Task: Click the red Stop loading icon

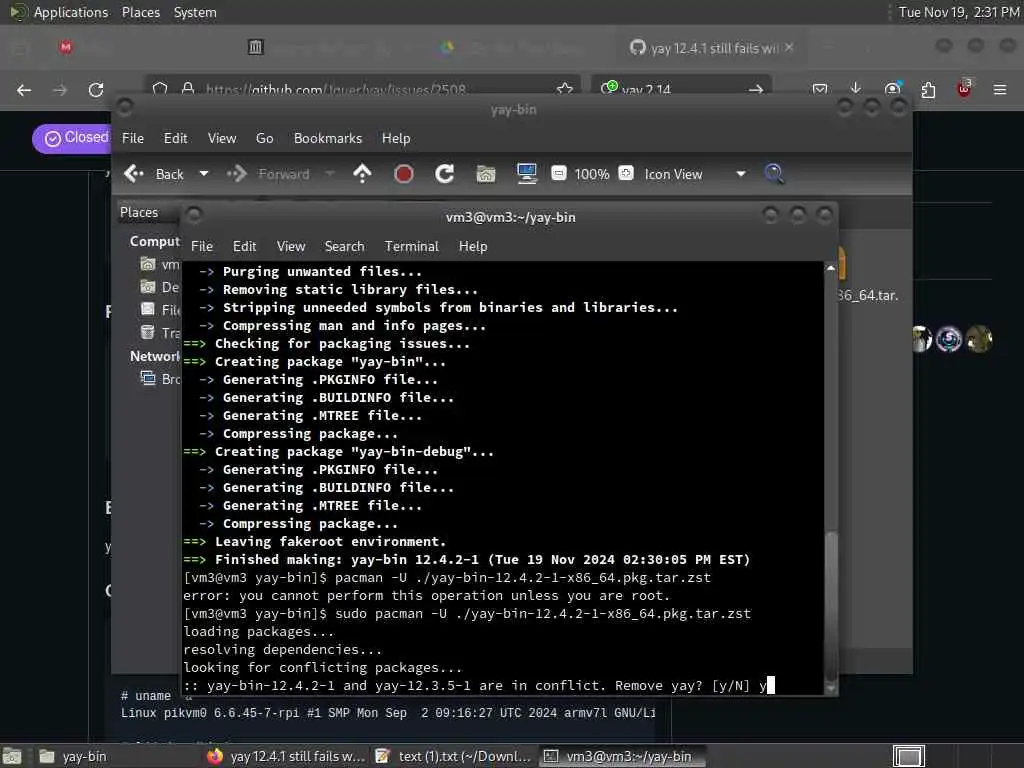Action: (404, 174)
